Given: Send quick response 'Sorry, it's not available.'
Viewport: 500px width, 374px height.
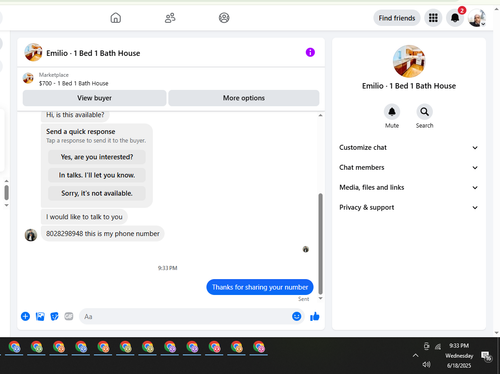Looking at the screenshot, I should tap(97, 193).
